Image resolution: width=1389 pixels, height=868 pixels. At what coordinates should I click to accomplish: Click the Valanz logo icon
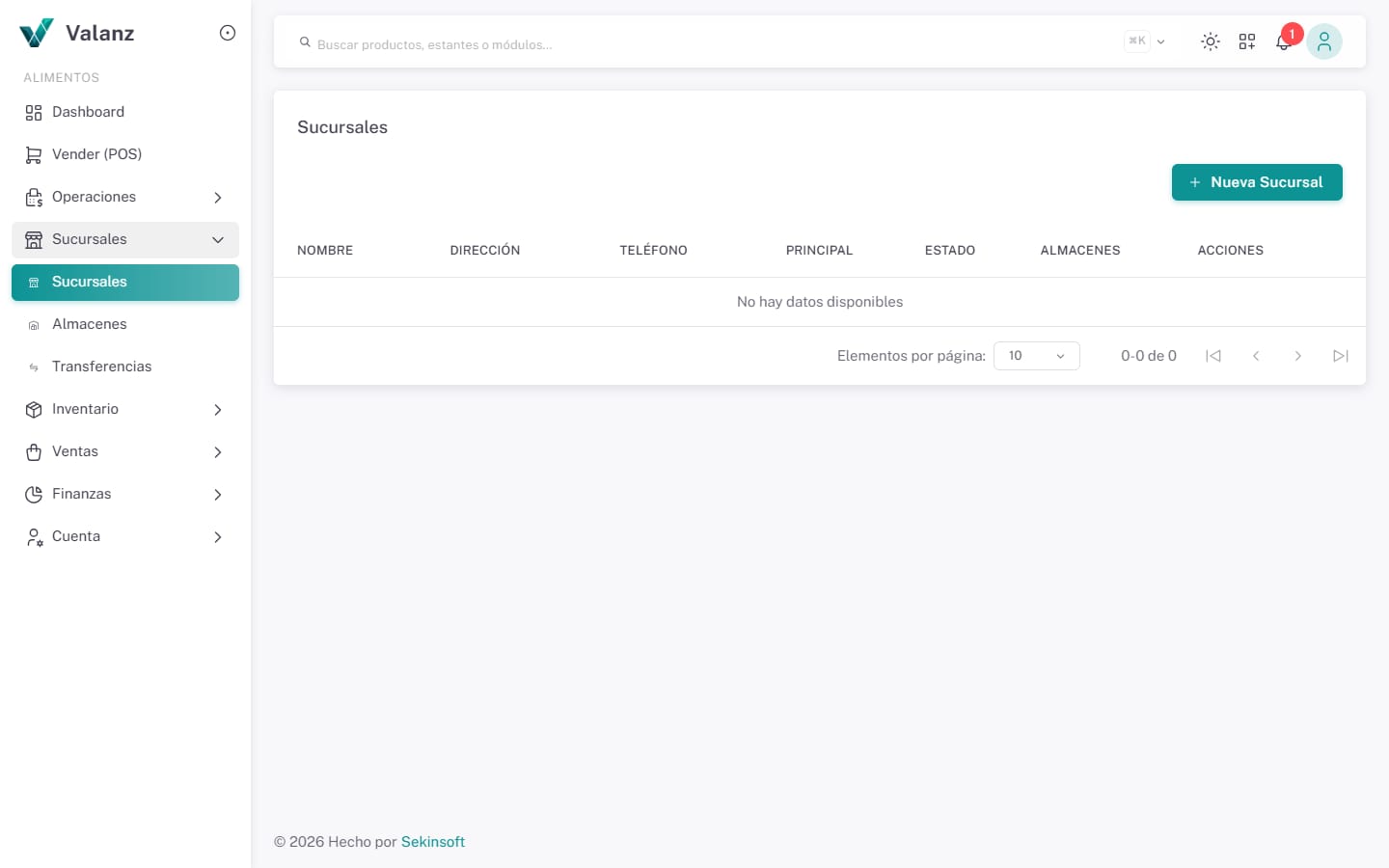click(37, 33)
